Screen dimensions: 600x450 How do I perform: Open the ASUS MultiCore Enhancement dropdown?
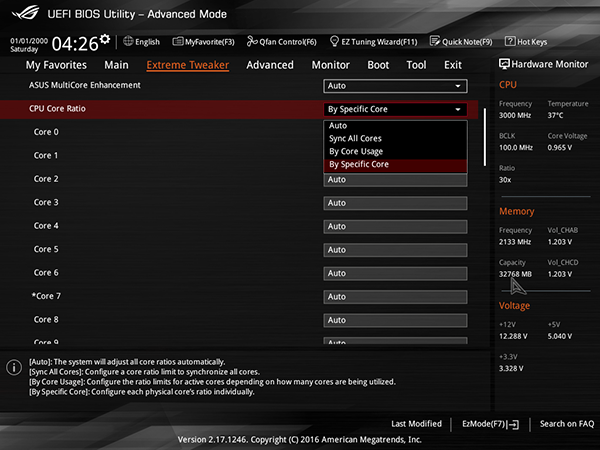(395, 86)
